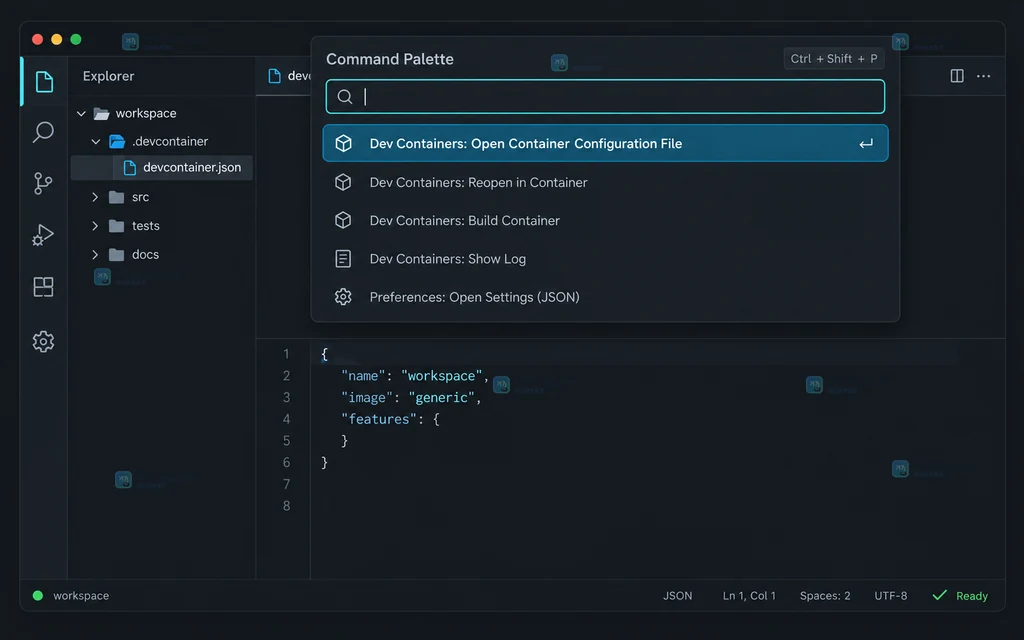Click the gear icon beside Open Settings (JSON)
Image resolution: width=1024 pixels, height=640 pixels.
[x=344, y=296]
